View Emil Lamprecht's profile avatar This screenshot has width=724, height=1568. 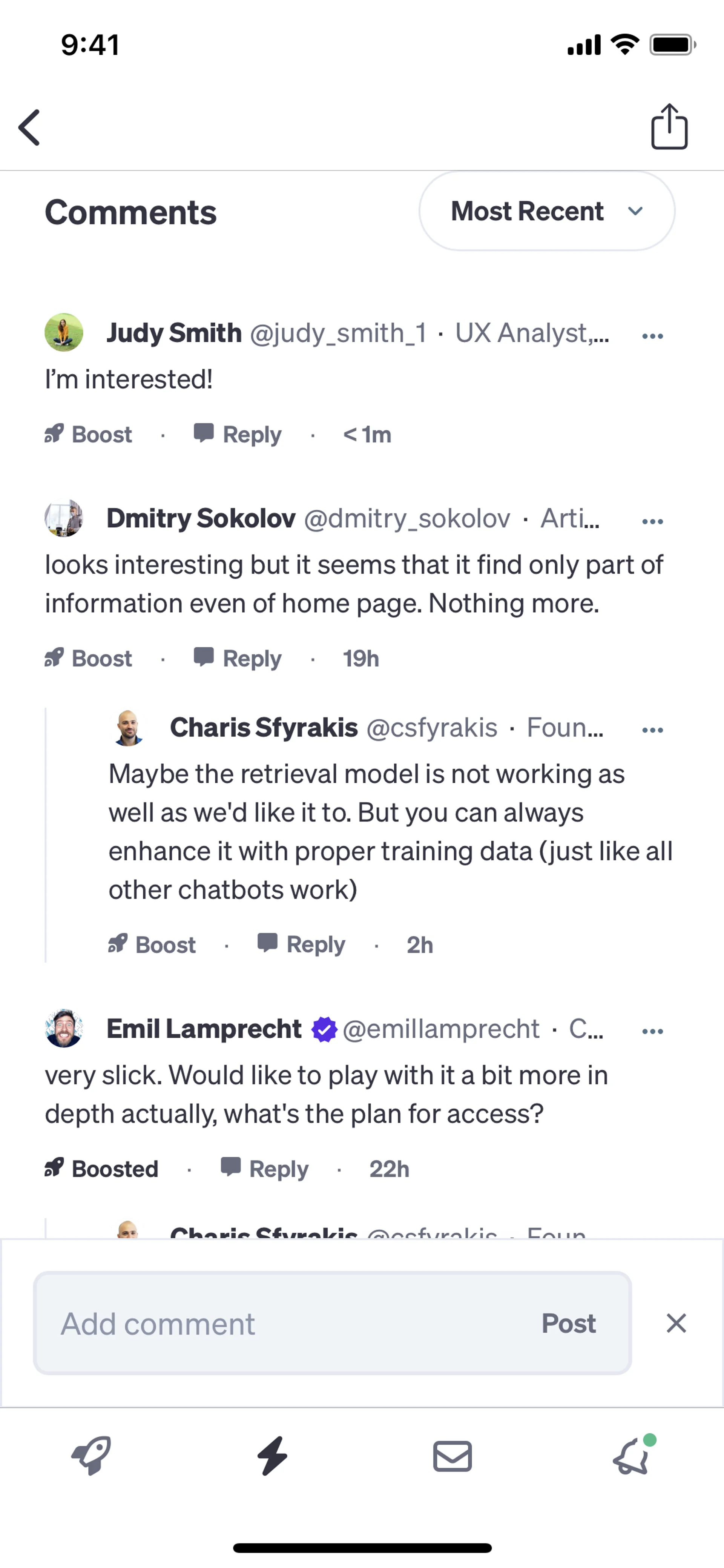[x=64, y=1029]
